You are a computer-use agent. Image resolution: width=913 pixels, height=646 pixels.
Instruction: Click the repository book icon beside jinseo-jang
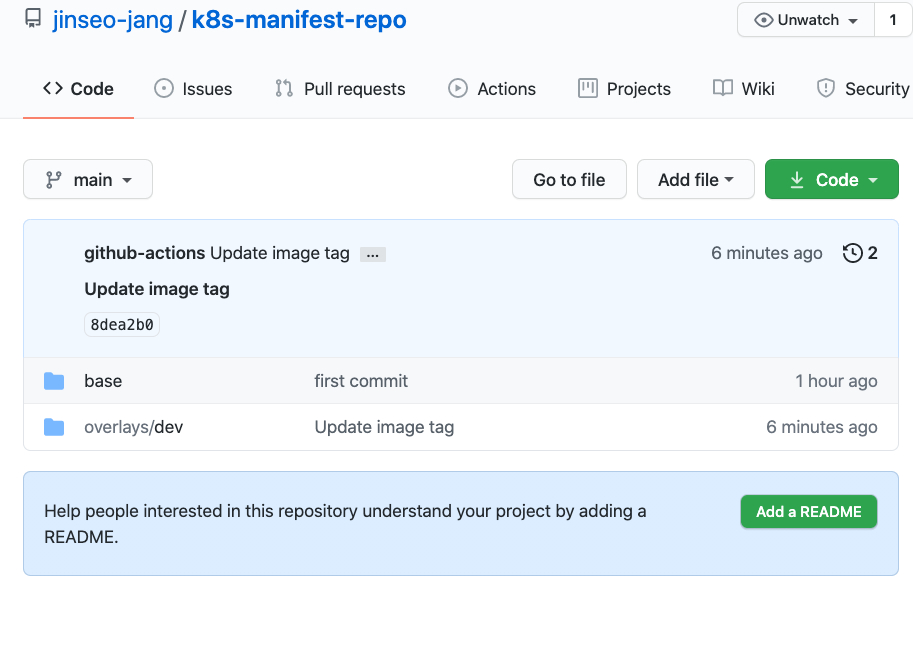pyautogui.click(x=33, y=19)
